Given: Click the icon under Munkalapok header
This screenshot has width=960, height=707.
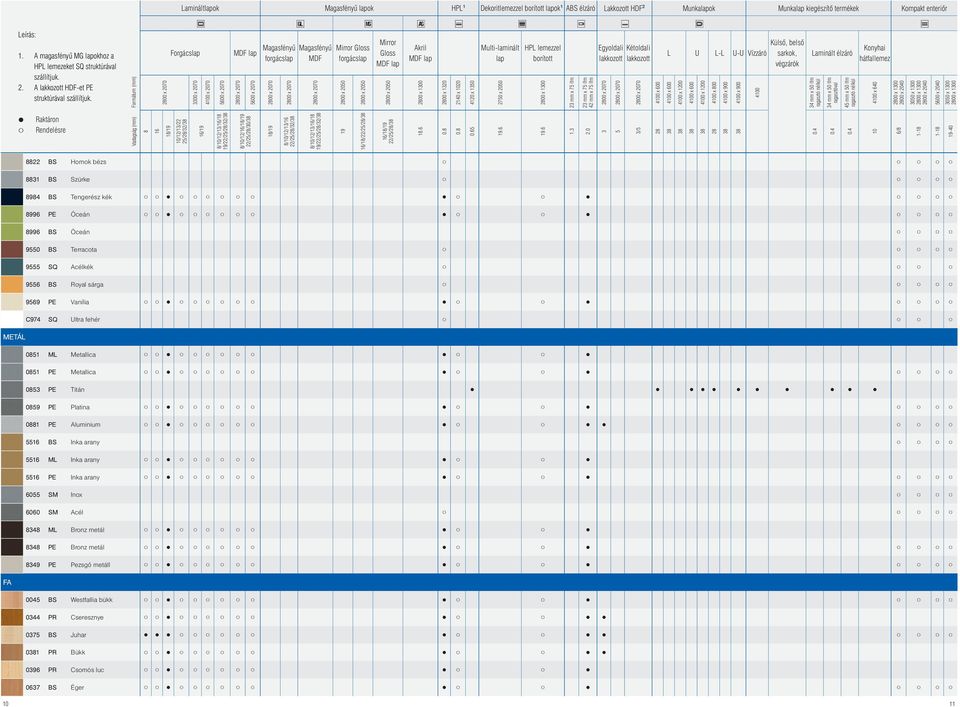Looking at the screenshot, I should click(x=699, y=24).
